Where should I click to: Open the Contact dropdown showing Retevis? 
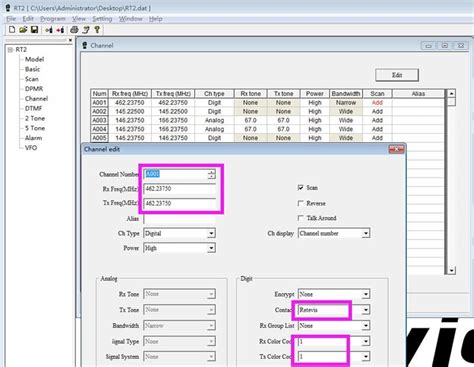click(366, 310)
